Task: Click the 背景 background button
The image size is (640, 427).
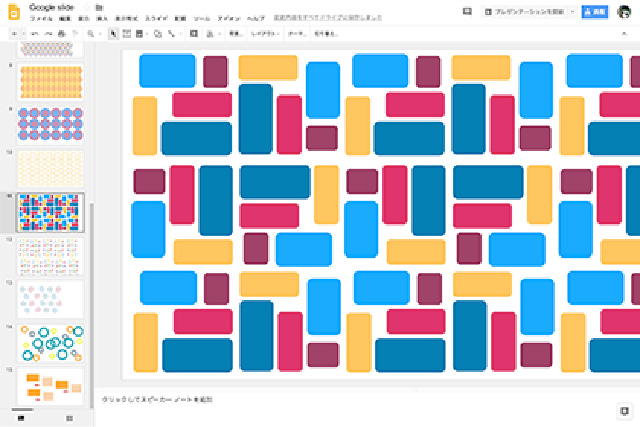Action: coord(236,34)
